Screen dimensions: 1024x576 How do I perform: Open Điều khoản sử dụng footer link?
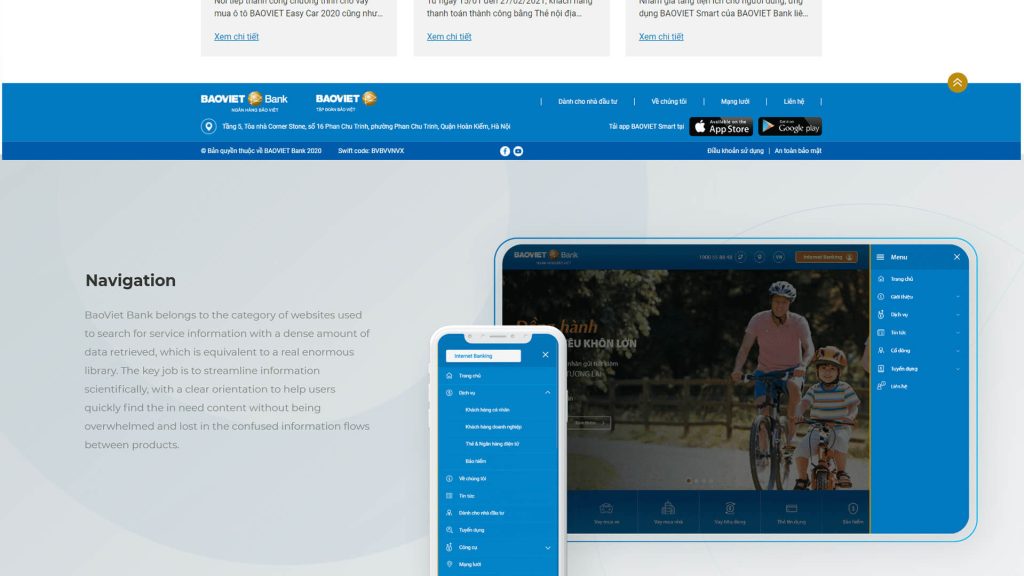735,151
